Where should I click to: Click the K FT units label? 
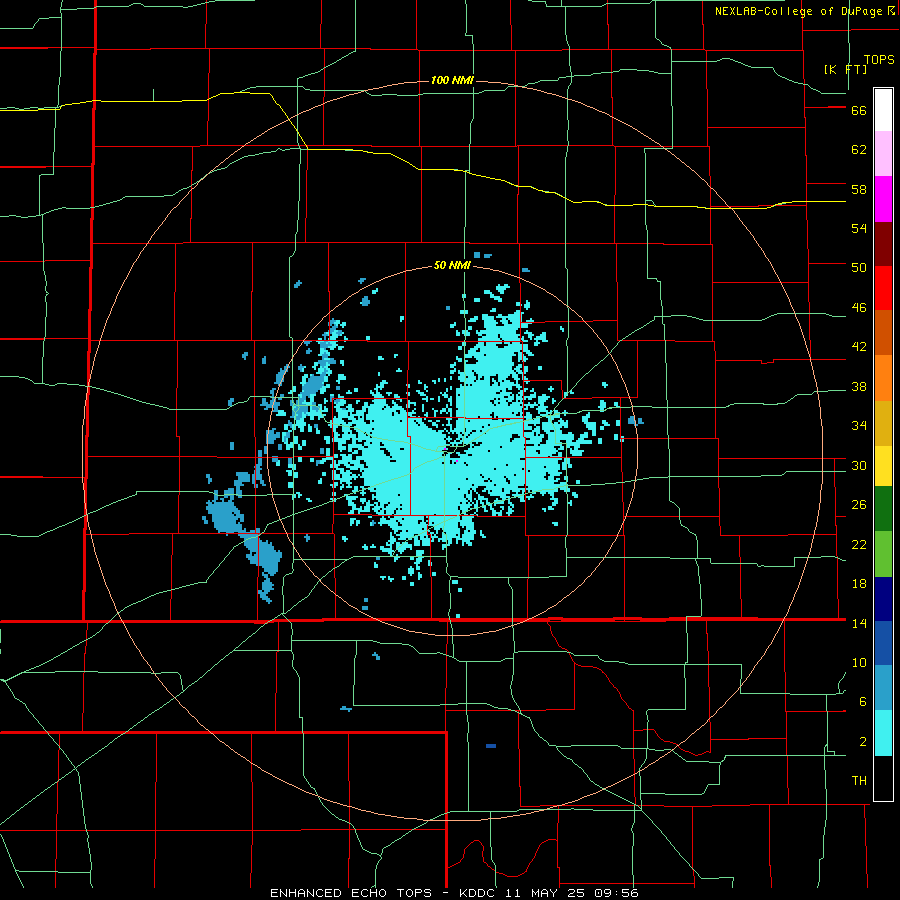point(845,69)
